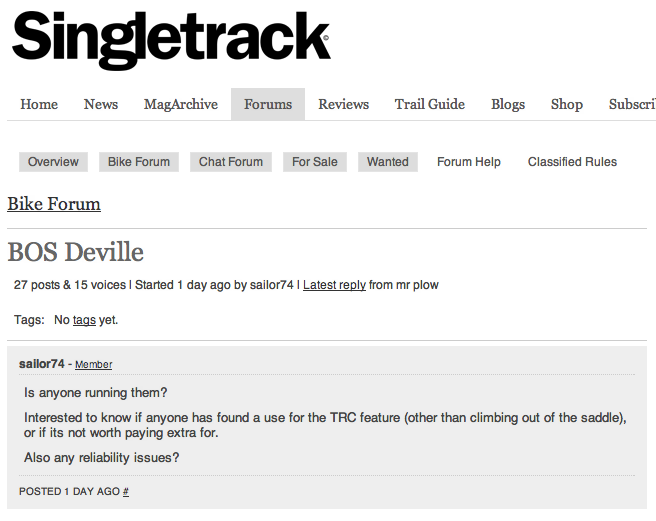This screenshot has width=656, height=521.
Task: Browse the For Sale listings
Action: (x=315, y=162)
